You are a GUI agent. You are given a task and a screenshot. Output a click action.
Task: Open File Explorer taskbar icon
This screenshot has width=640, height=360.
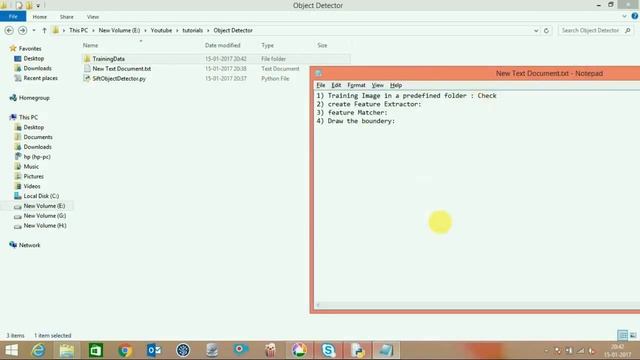coord(67,350)
